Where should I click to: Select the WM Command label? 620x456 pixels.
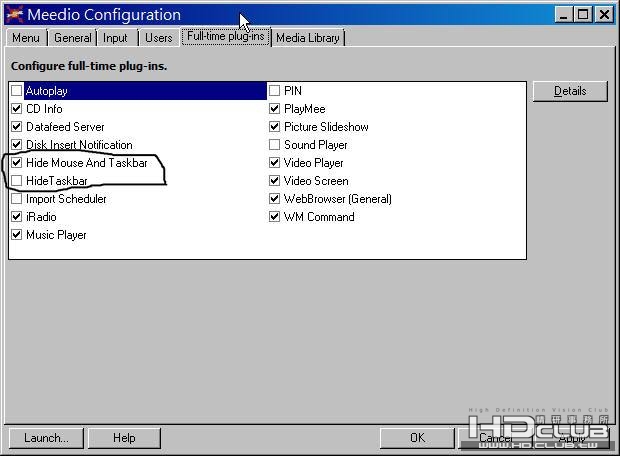(319, 217)
